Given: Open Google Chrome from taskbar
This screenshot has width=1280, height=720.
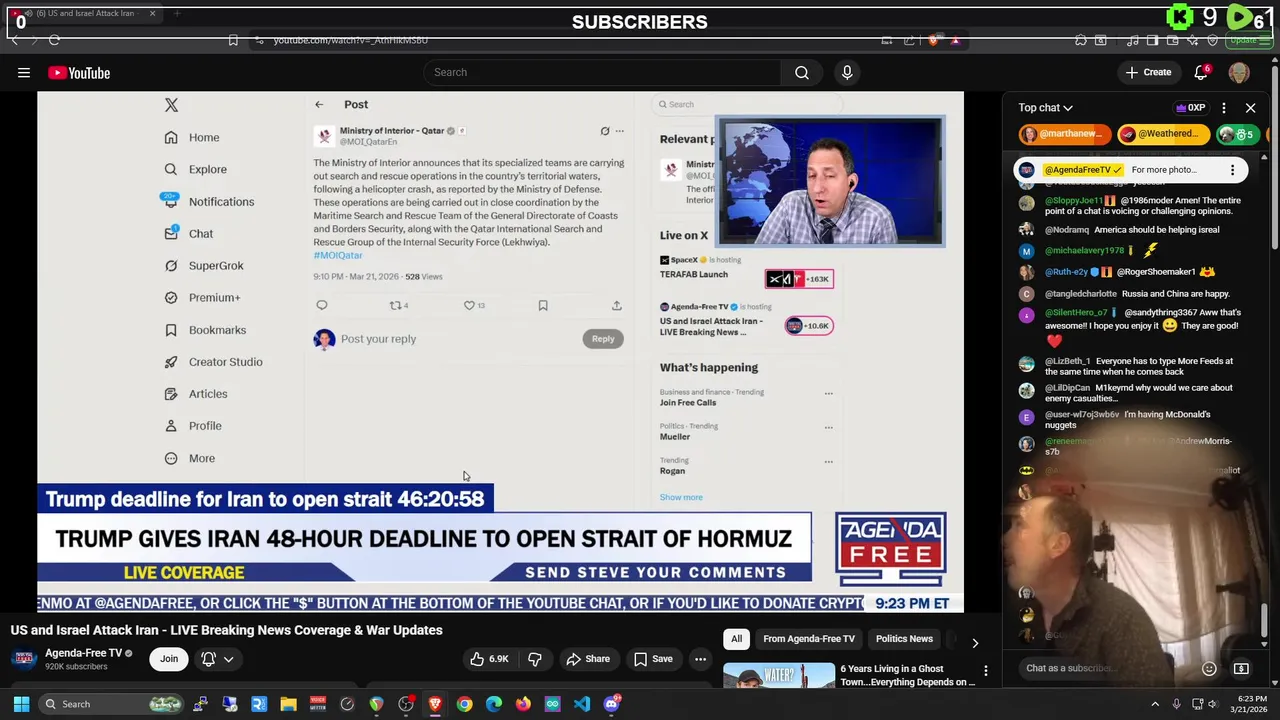Looking at the screenshot, I should point(464,704).
